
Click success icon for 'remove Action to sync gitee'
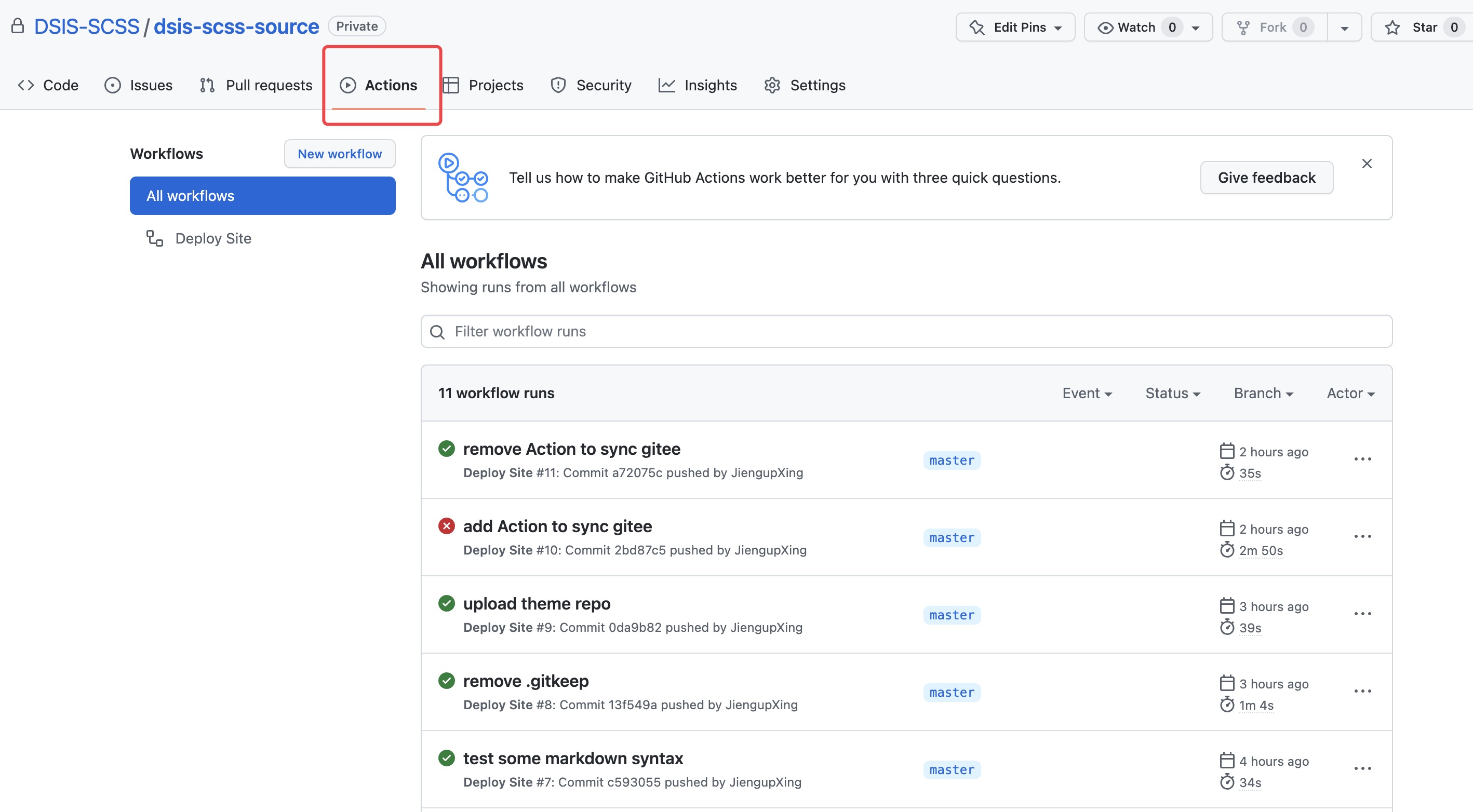point(447,449)
